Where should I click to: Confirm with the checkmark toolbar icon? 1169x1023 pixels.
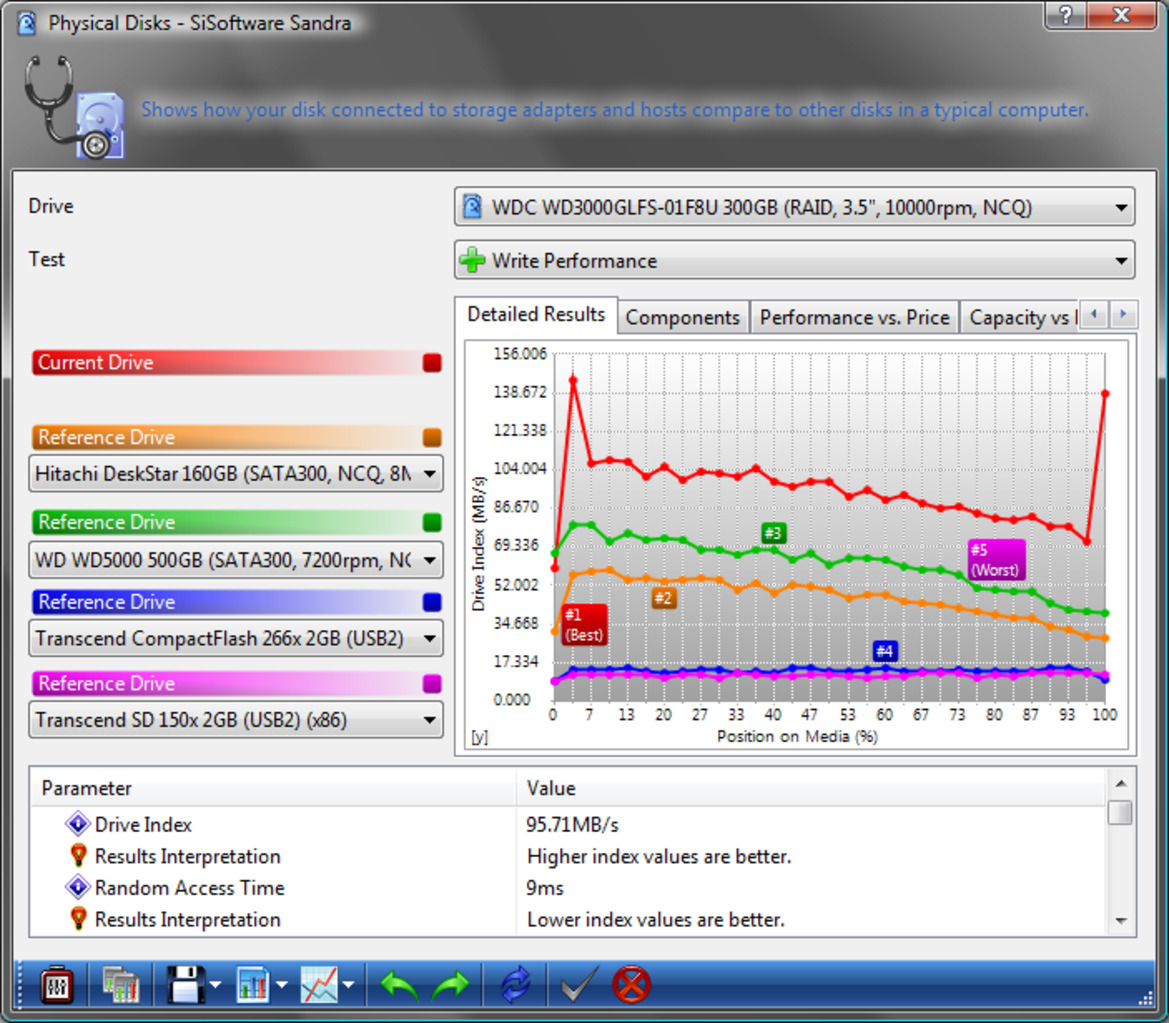(579, 986)
